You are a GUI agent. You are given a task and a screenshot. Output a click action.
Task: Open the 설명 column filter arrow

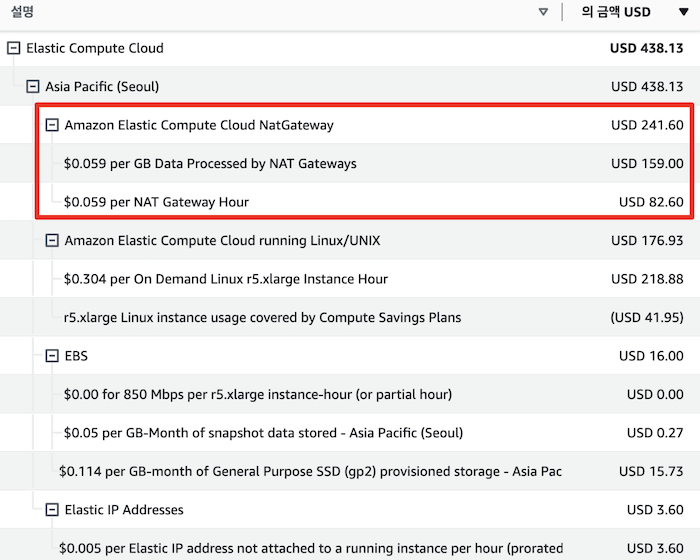pos(543,12)
